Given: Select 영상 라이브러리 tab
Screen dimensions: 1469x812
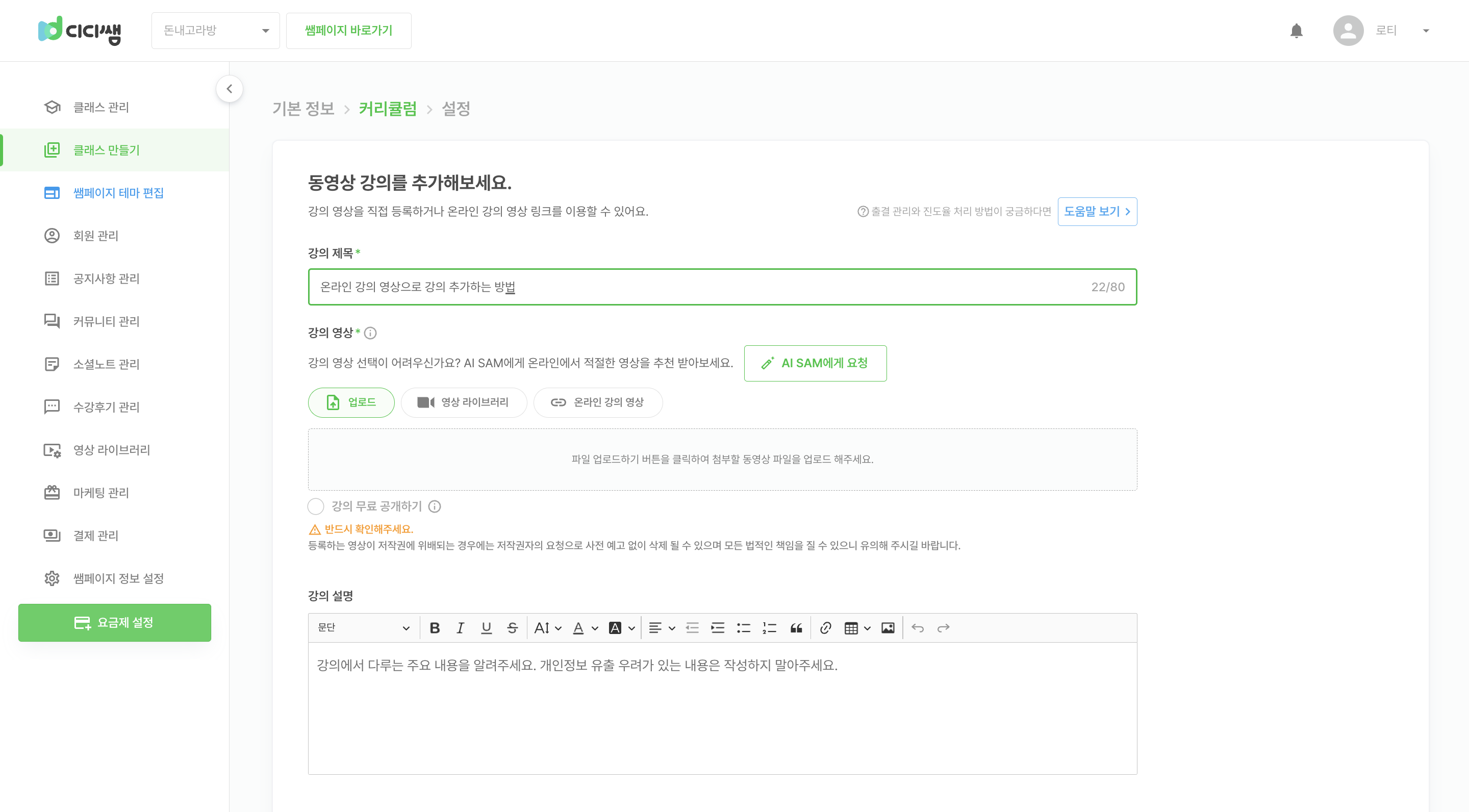Looking at the screenshot, I should pyautogui.click(x=462, y=402).
